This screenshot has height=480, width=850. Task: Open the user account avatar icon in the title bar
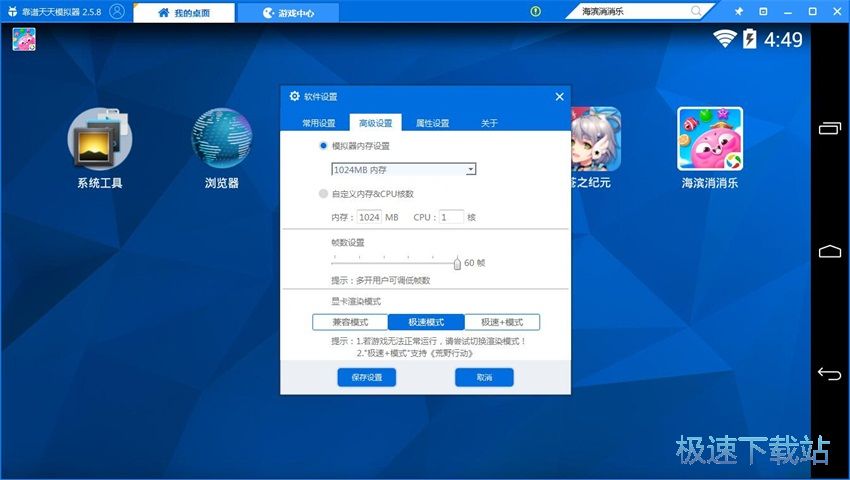pos(117,11)
